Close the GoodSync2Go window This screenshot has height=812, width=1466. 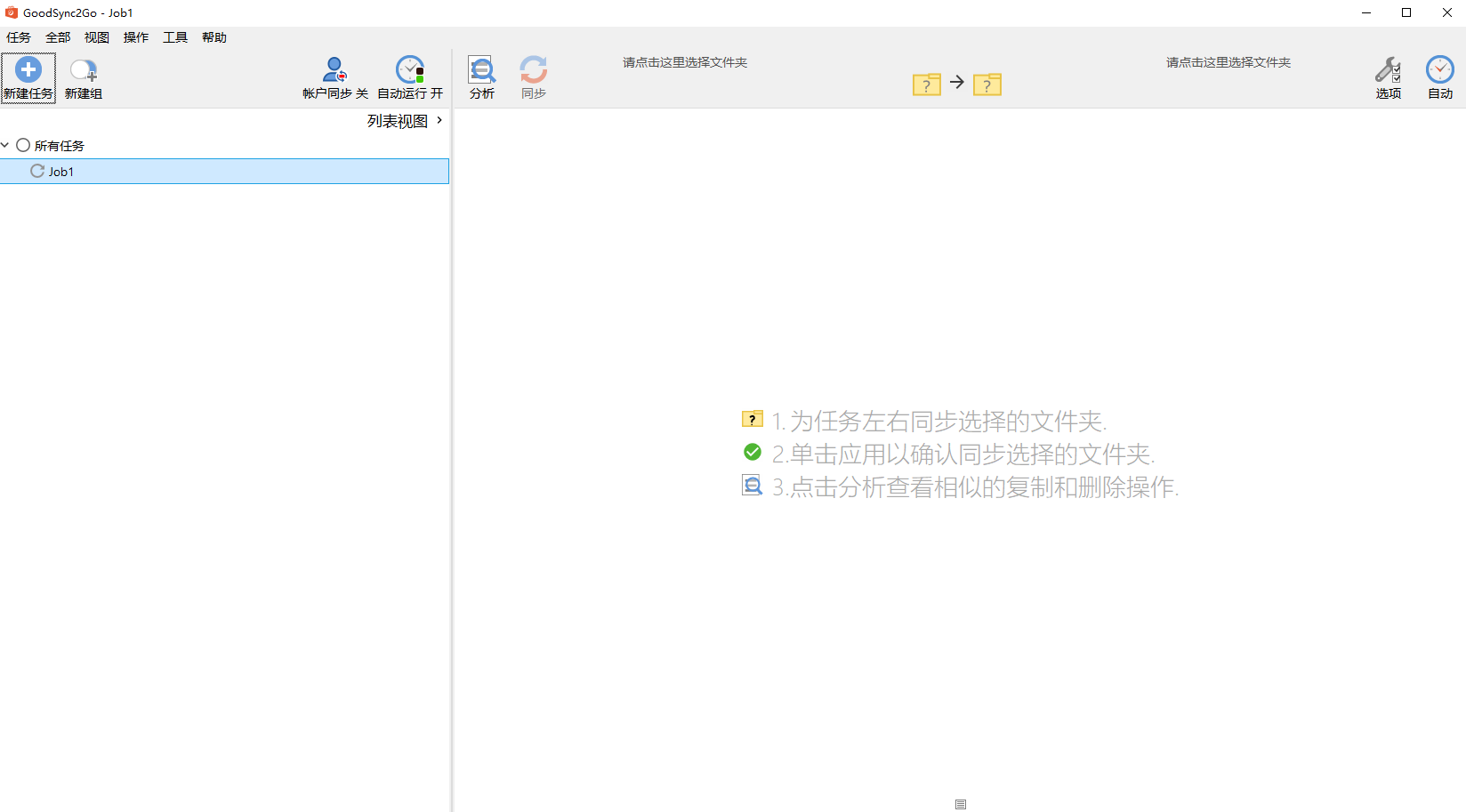coord(1446,12)
